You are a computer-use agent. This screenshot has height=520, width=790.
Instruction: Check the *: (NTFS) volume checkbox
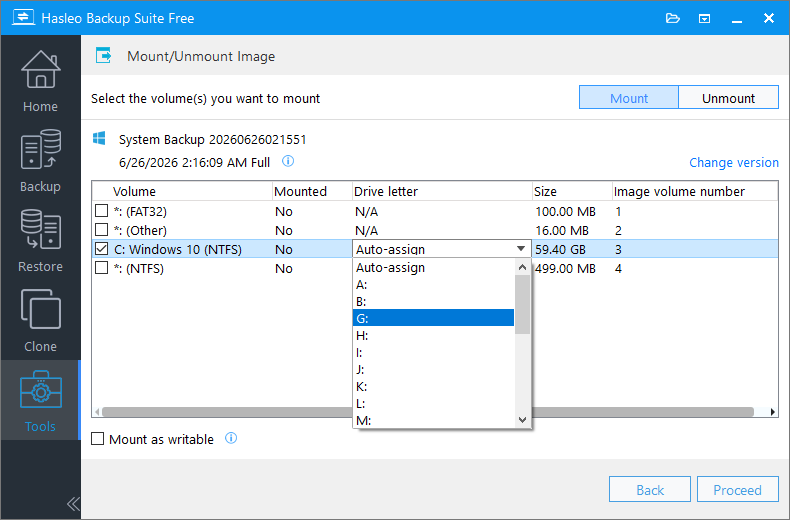(x=102, y=268)
